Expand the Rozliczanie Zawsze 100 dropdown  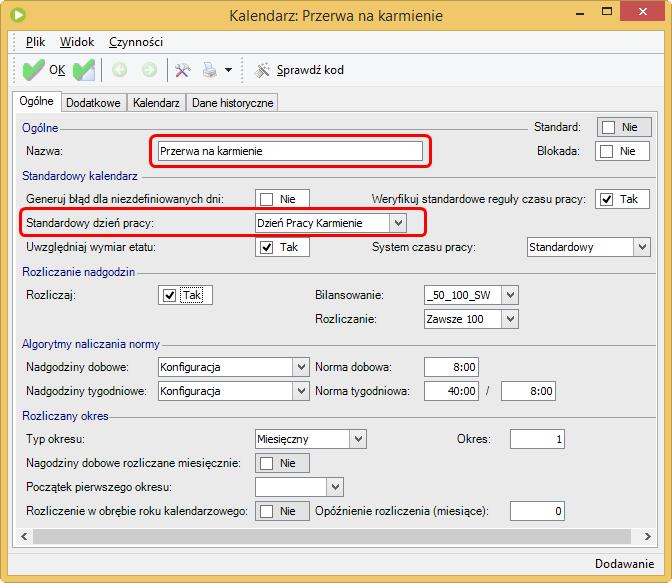point(510,319)
